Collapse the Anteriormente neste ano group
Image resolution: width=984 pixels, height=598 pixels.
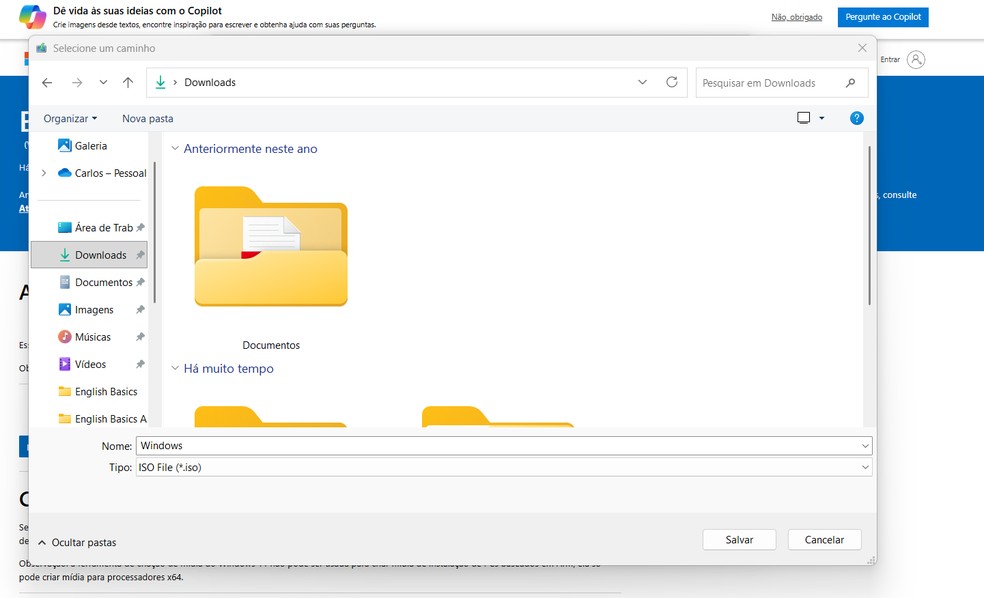click(176, 148)
